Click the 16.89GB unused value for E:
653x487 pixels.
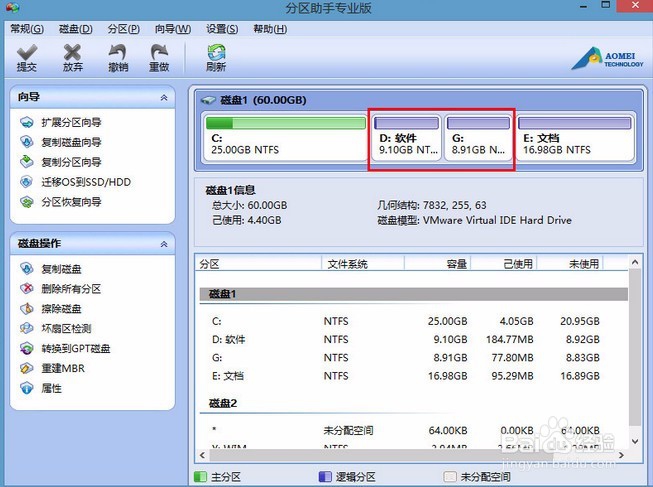point(580,376)
